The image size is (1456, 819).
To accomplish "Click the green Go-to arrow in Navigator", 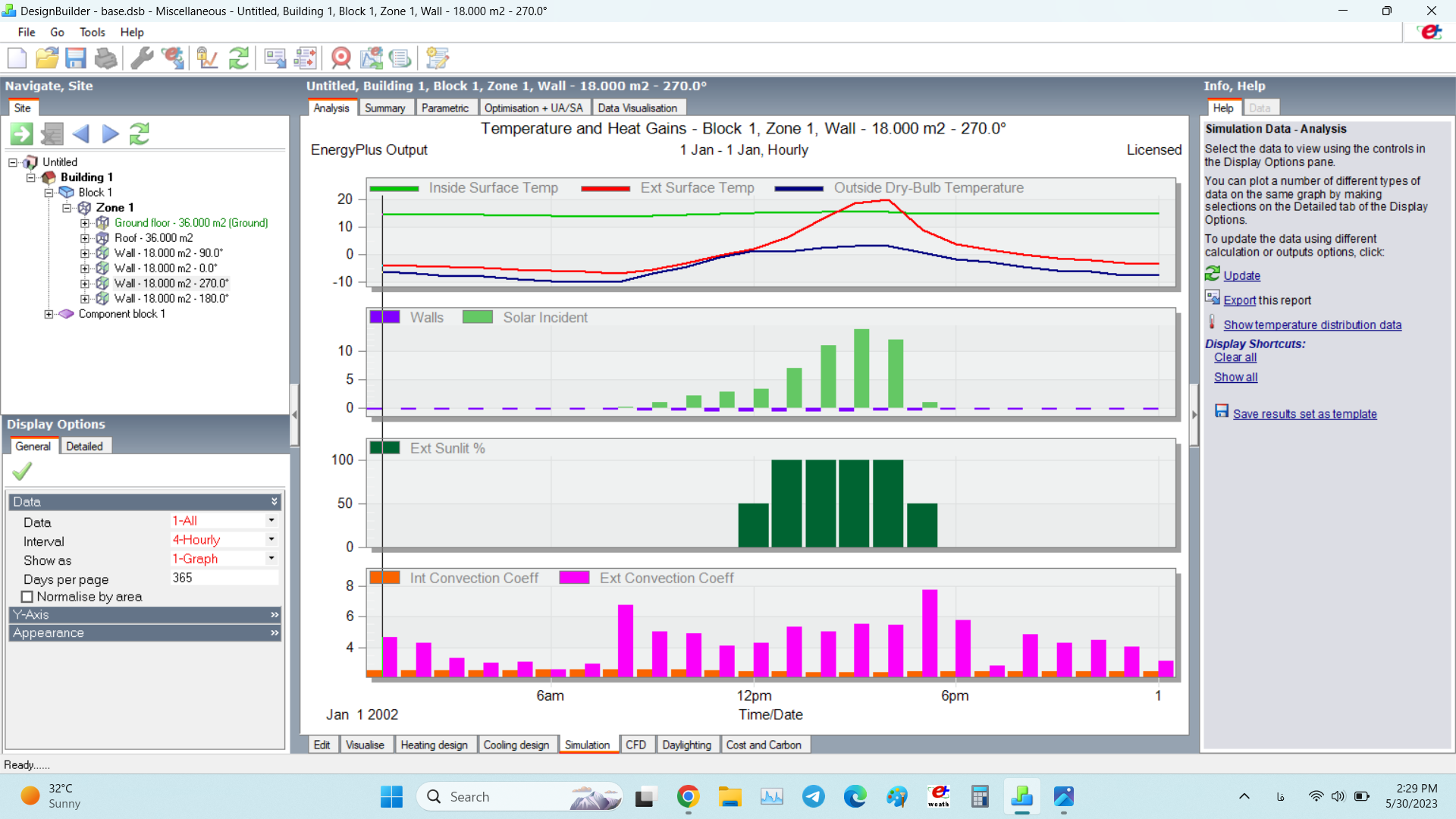I will [x=21, y=134].
